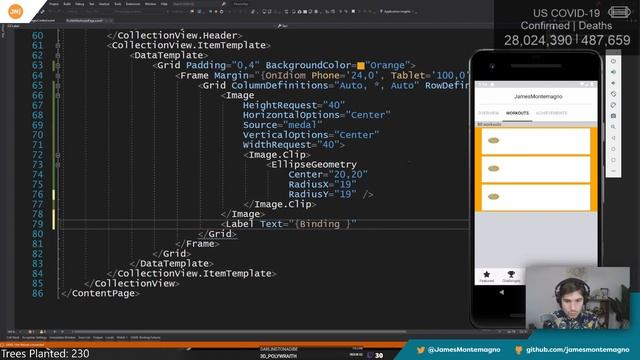Tap the medal image in the third workout card
This screenshot has width=640, height=360.
(x=493, y=197)
